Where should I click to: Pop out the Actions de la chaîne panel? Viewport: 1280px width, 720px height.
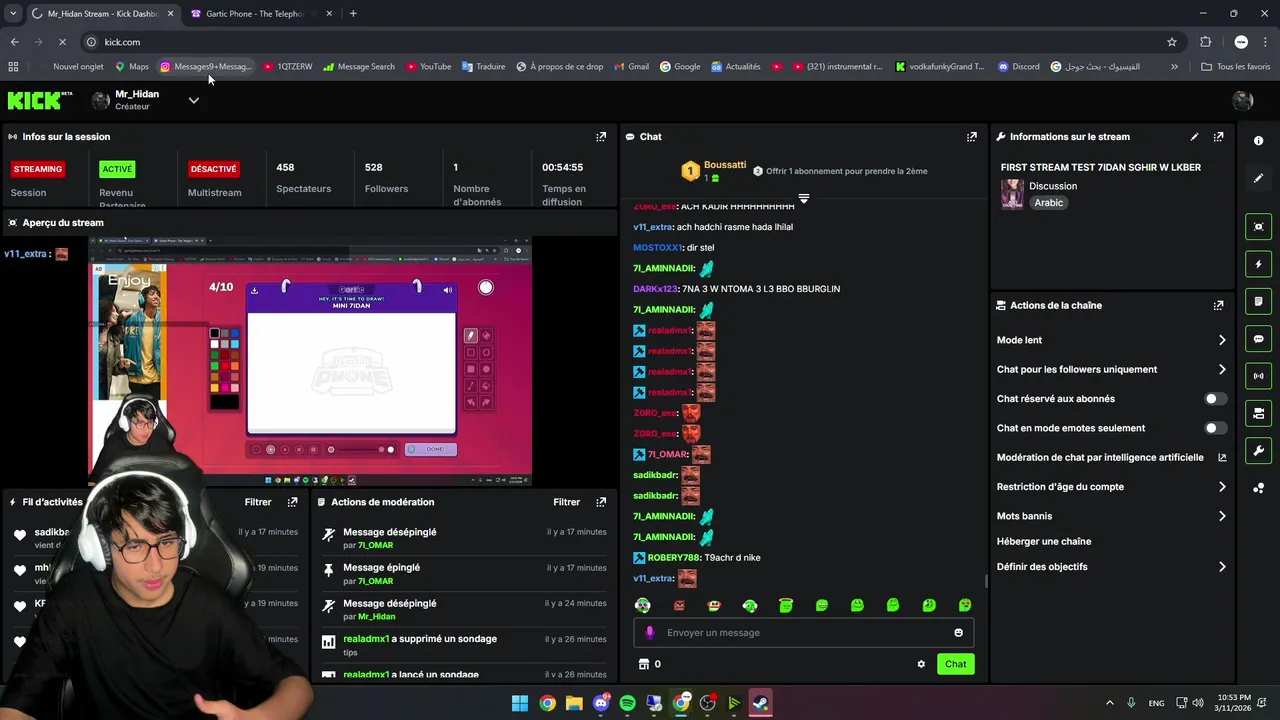click(x=1218, y=306)
